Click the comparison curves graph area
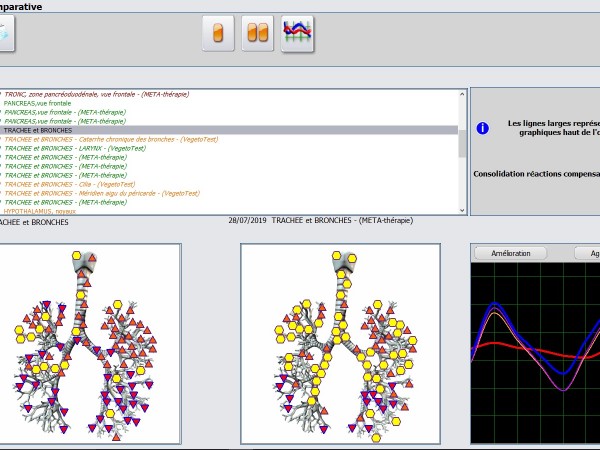Image resolution: width=600 pixels, height=450 pixels. 535,350
